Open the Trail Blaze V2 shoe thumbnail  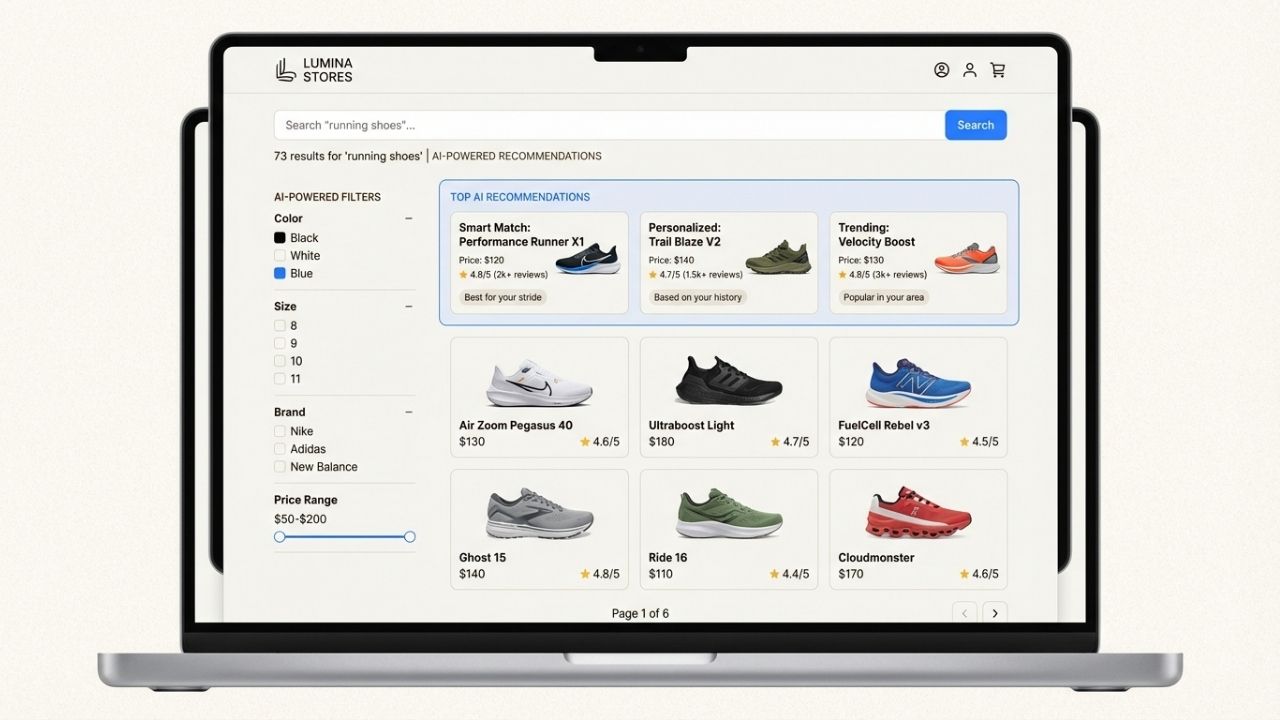tap(779, 258)
